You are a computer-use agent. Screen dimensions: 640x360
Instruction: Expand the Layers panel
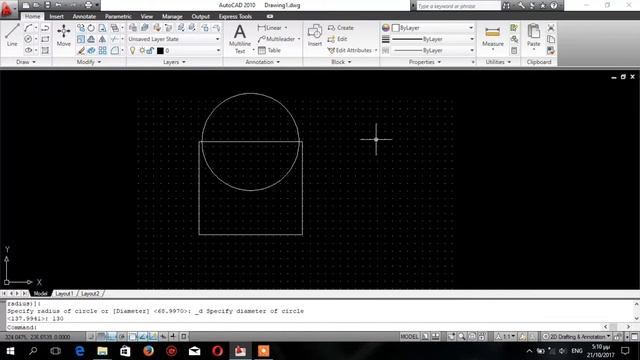coord(174,62)
